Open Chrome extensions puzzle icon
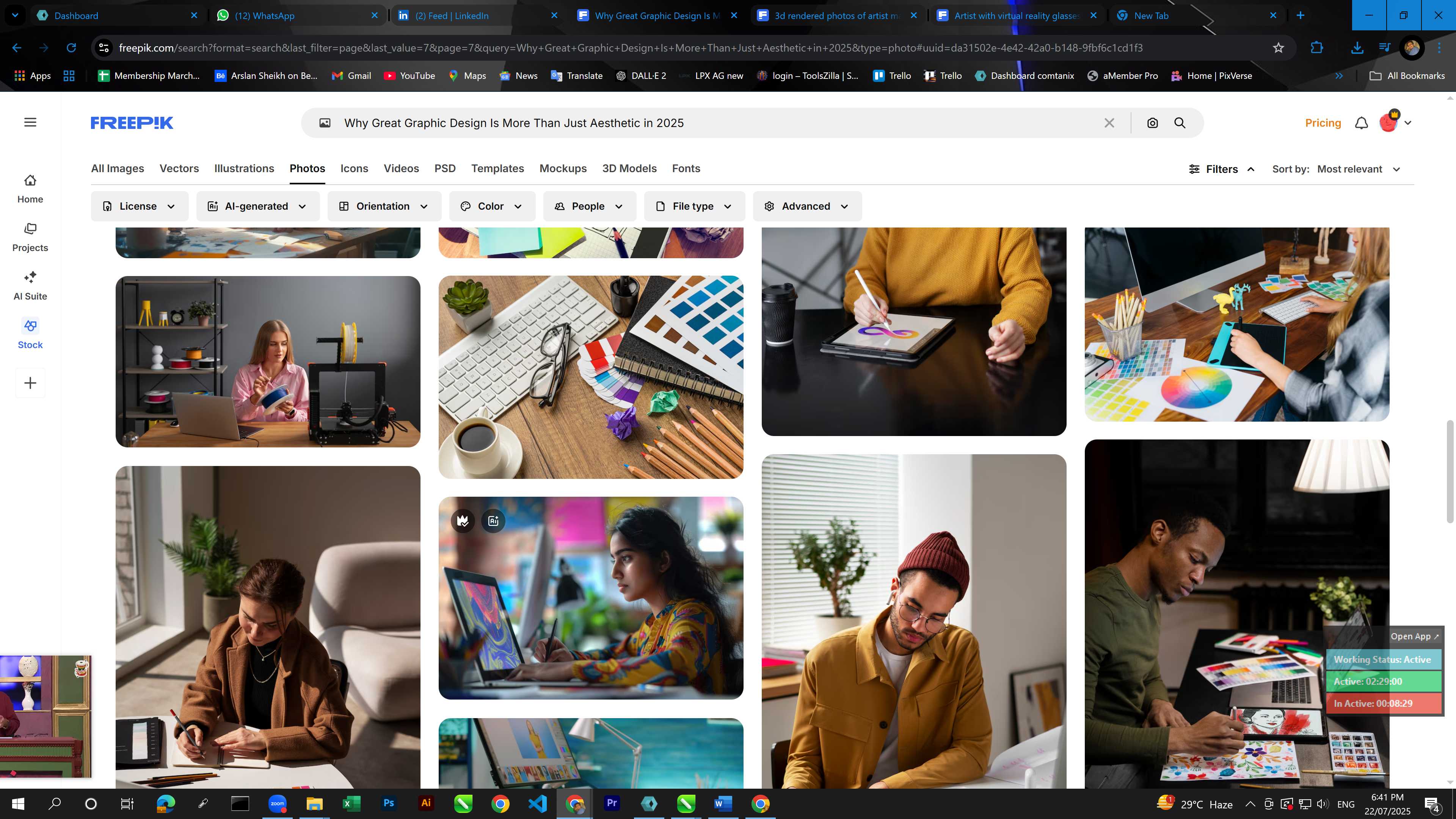 tap(1316, 48)
